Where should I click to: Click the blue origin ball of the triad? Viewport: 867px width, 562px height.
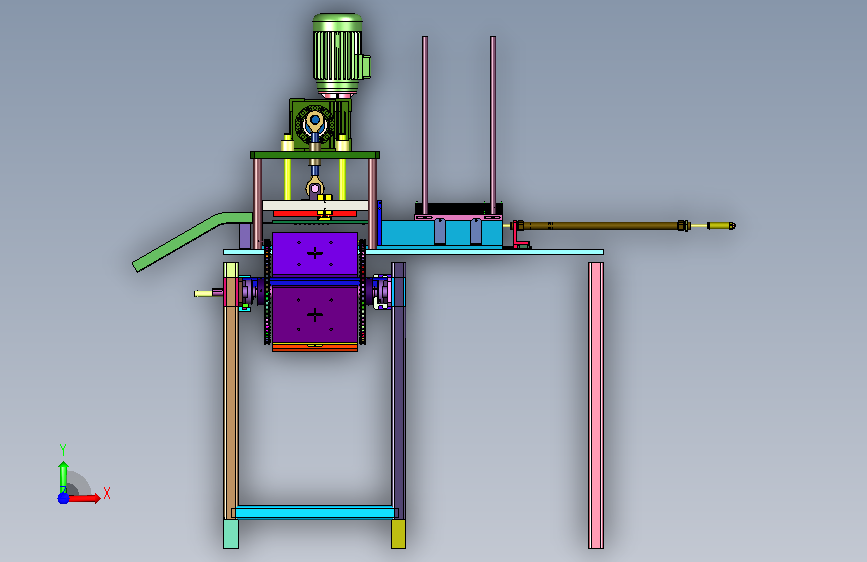pos(63,498)
